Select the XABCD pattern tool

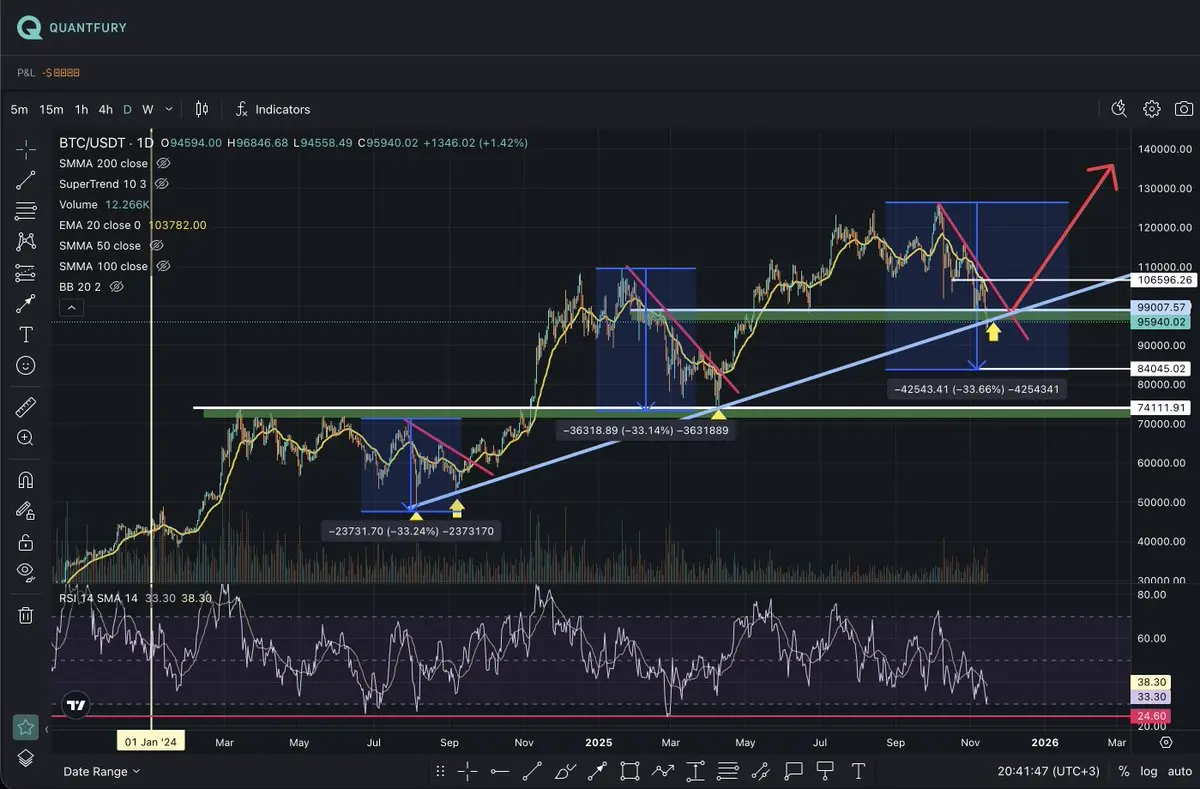[26, 242]
